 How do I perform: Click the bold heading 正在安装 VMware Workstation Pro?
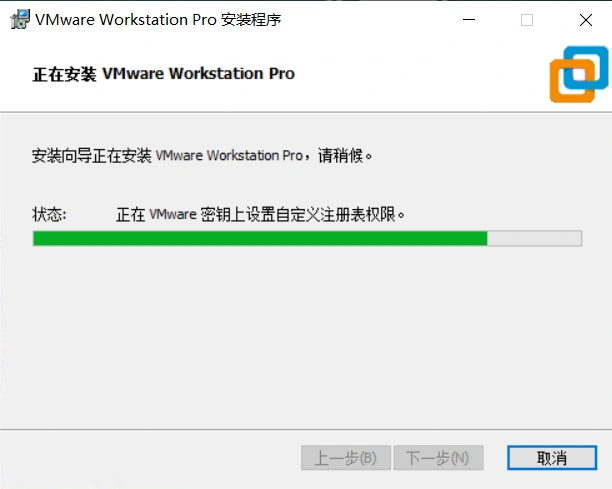164,74
